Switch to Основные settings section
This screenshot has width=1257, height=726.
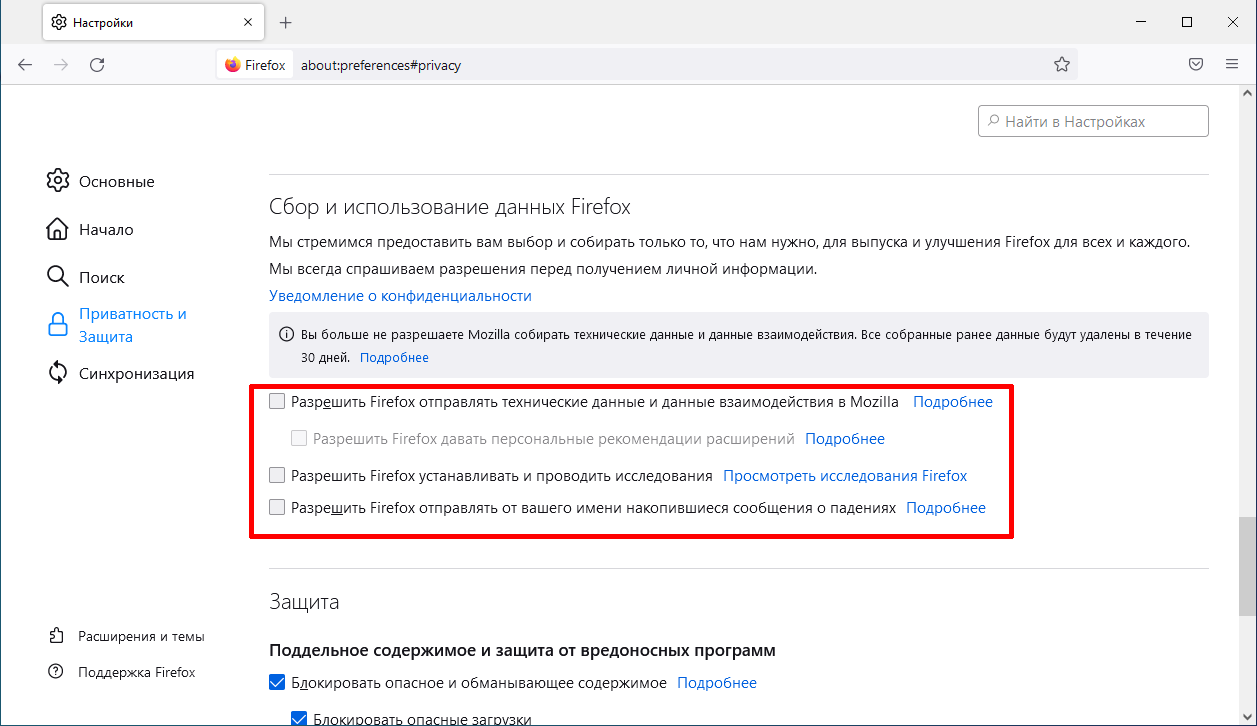point(116,182)
